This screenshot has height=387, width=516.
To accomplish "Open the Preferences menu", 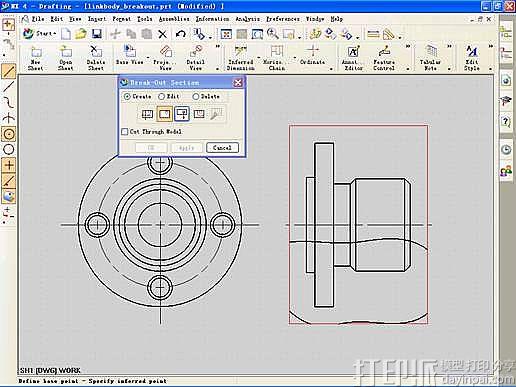I will pyautogui.click(x=283, y=19).
